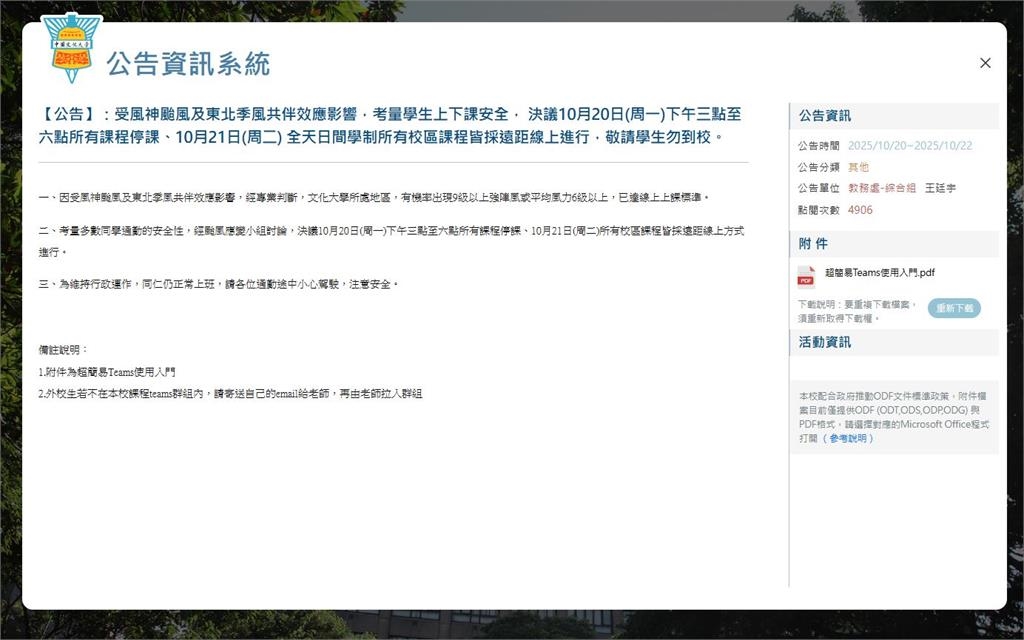Image resolution: width=1024 pixels, height=640 pixels.
Task: Click the PDF file icon in attachments
Action: (806, 275)
